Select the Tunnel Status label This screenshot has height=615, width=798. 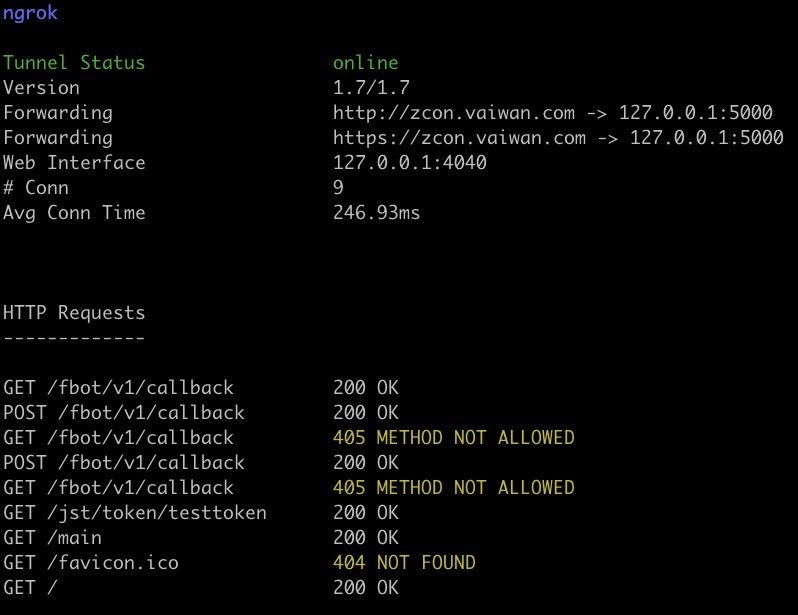tap(74, 63)
